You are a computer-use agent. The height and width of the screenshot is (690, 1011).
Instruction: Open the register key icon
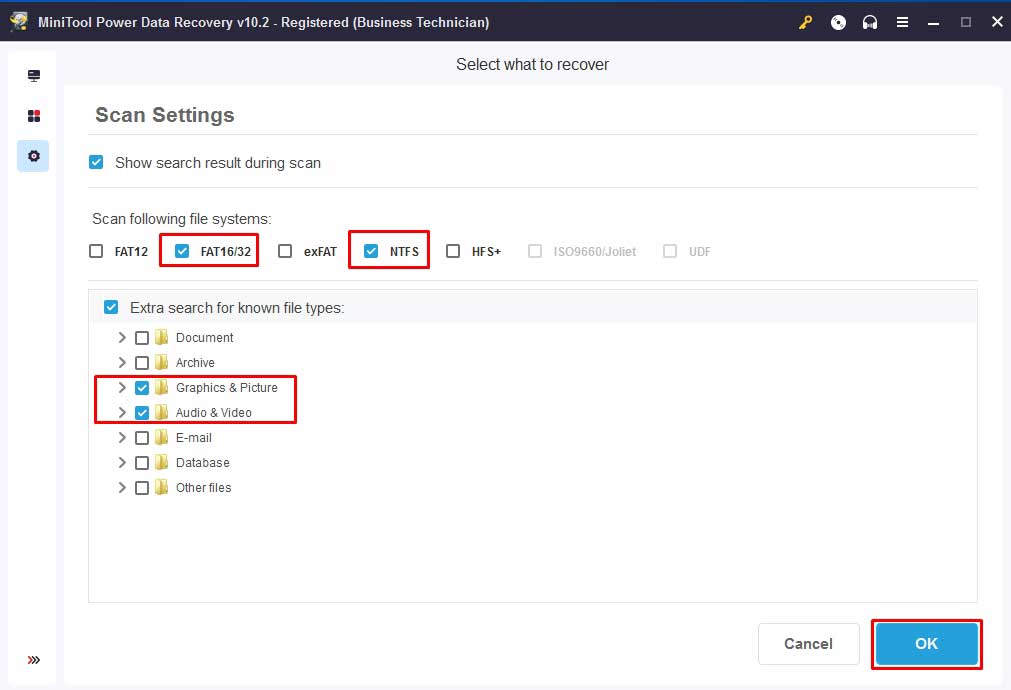click(805, 23)
